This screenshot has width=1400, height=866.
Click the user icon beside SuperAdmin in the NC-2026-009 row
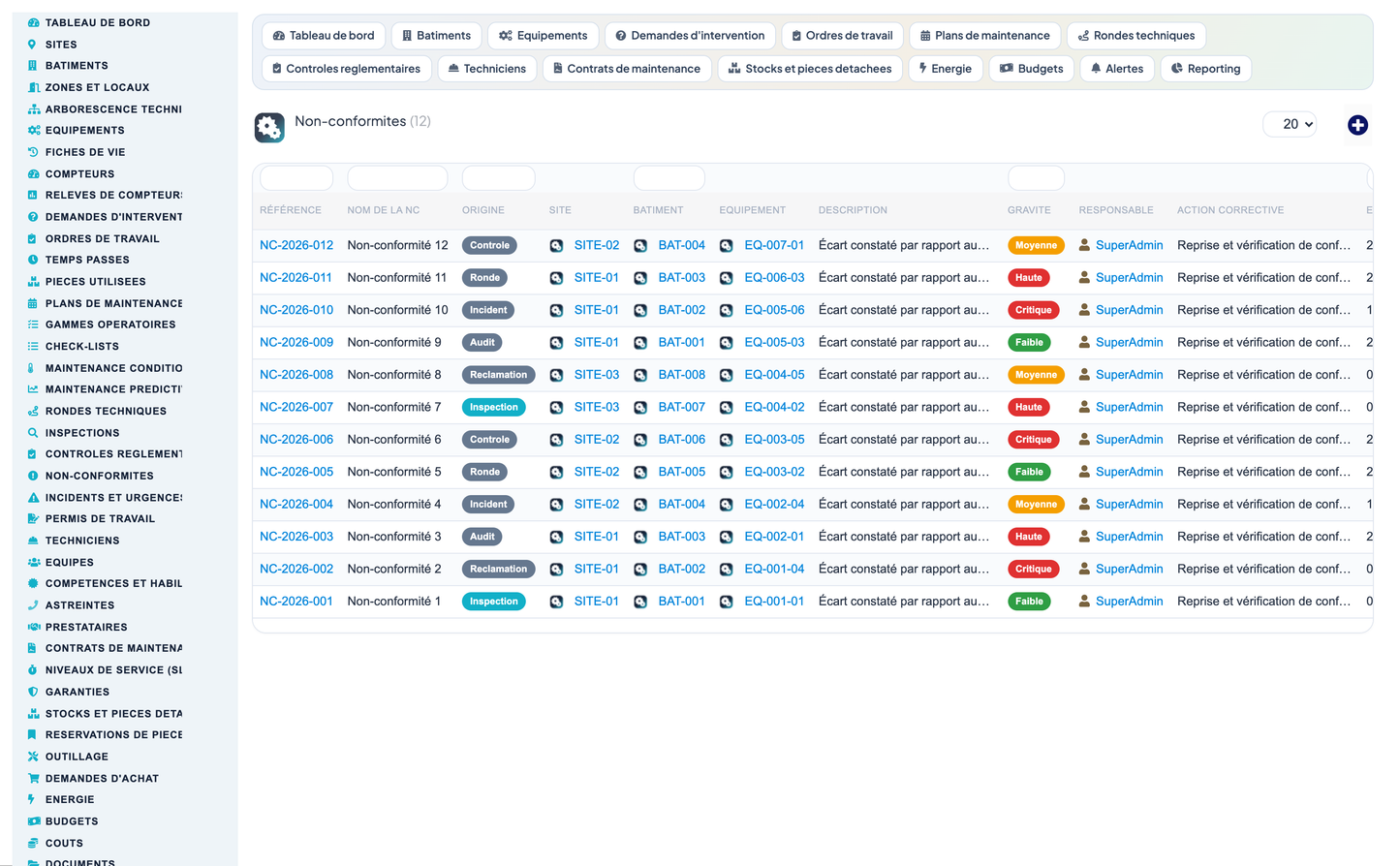[x=1085, y=343]
